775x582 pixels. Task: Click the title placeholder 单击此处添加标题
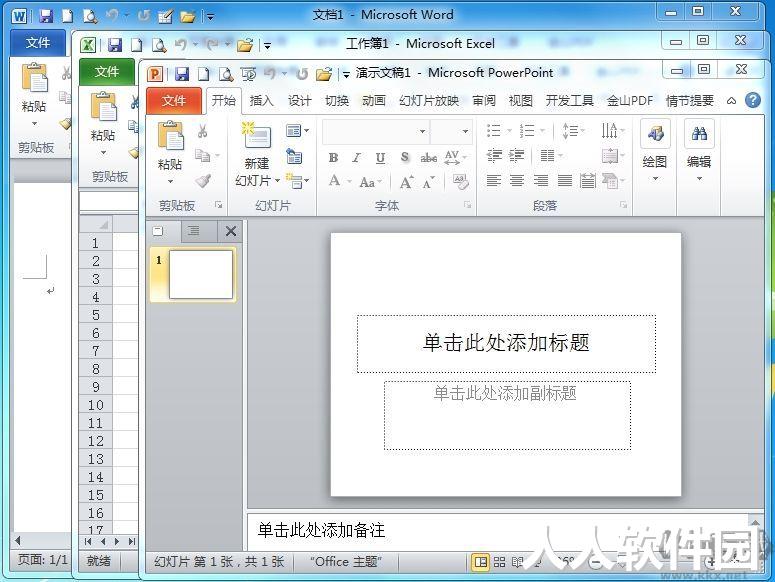point(506,343)
